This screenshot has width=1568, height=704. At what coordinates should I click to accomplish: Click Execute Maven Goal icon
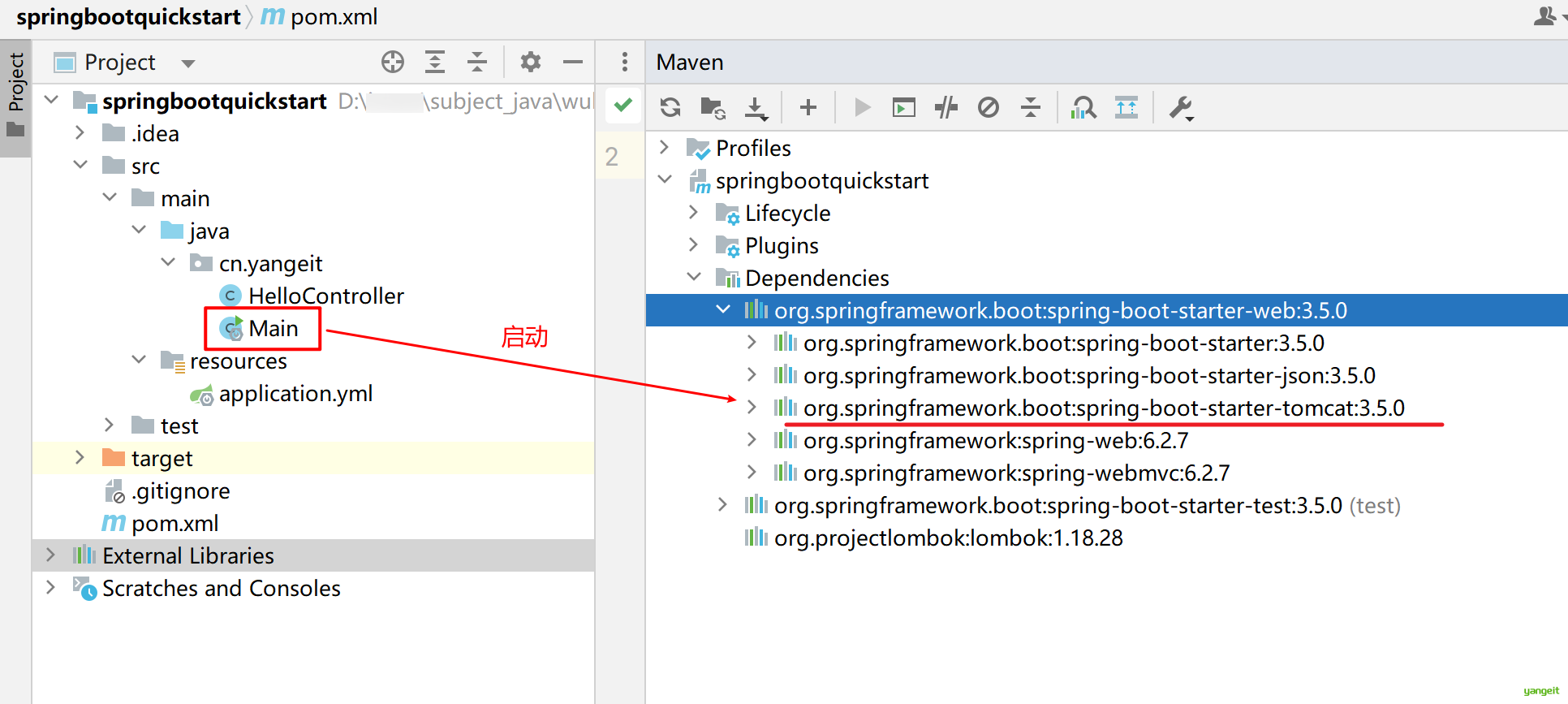pyautogui.click(x=904, y=107)
